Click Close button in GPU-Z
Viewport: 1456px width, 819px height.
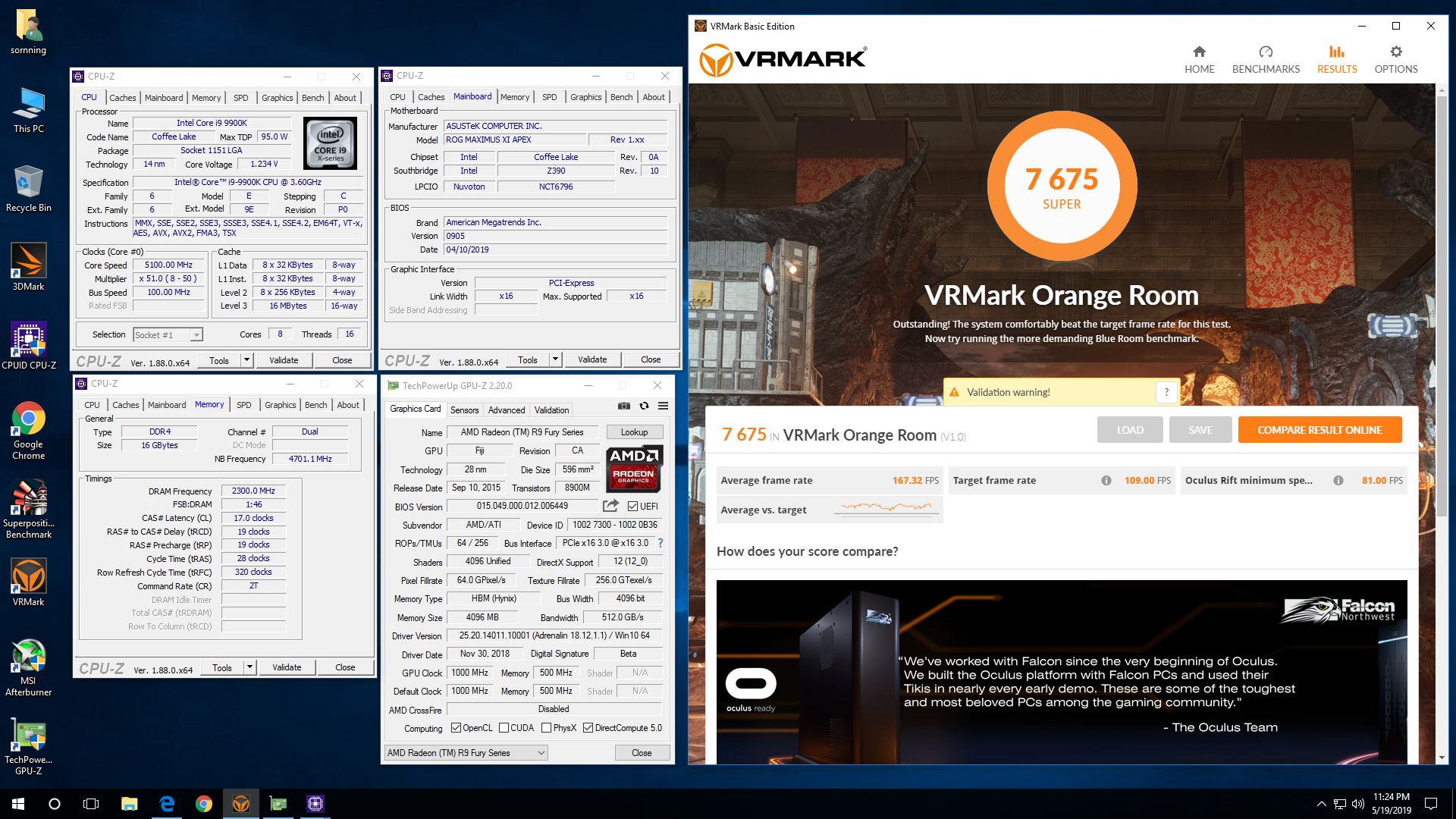(x=642, y=753)
